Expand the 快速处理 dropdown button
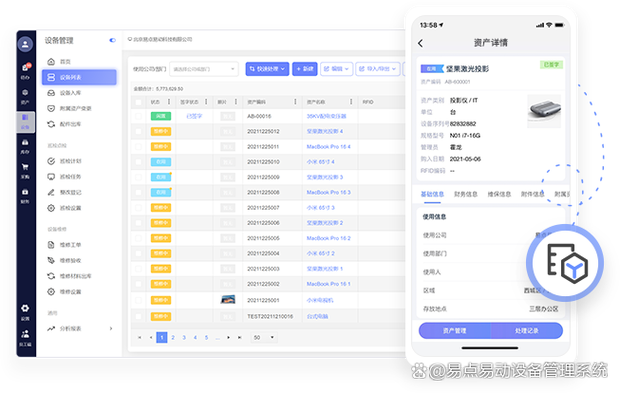 (267, 69)
